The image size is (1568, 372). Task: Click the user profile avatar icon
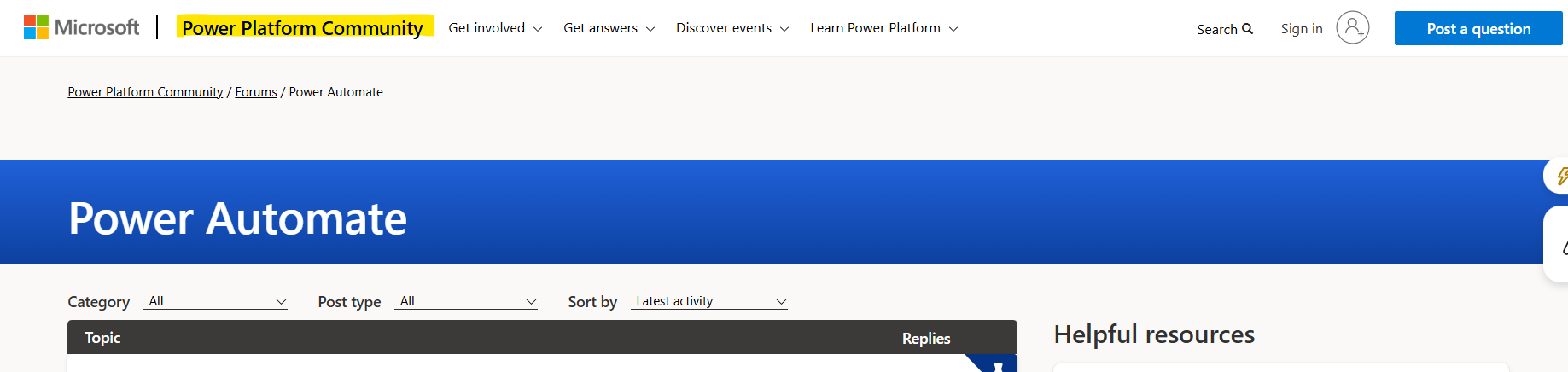tap(1353, 27)
